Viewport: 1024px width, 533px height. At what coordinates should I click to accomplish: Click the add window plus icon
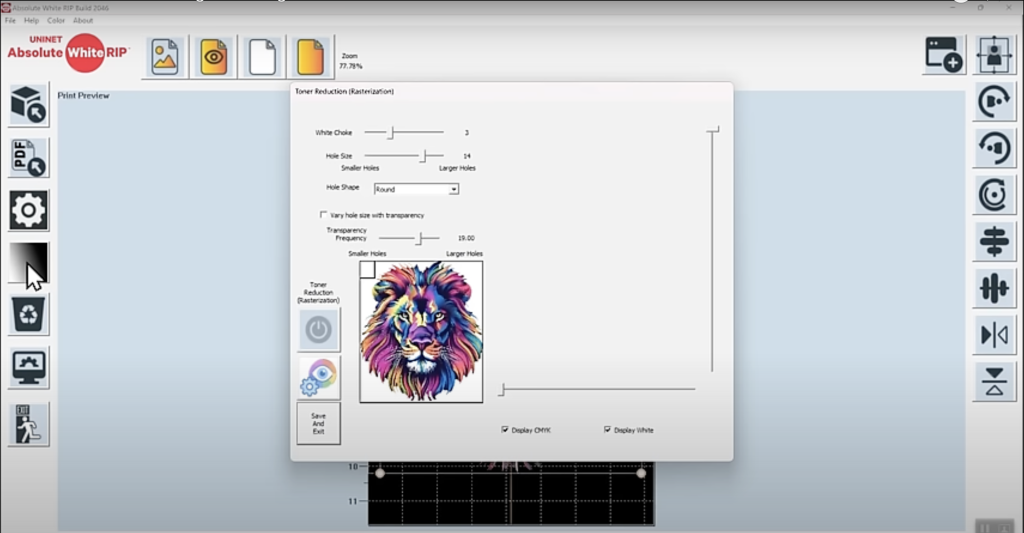[943, 56]
